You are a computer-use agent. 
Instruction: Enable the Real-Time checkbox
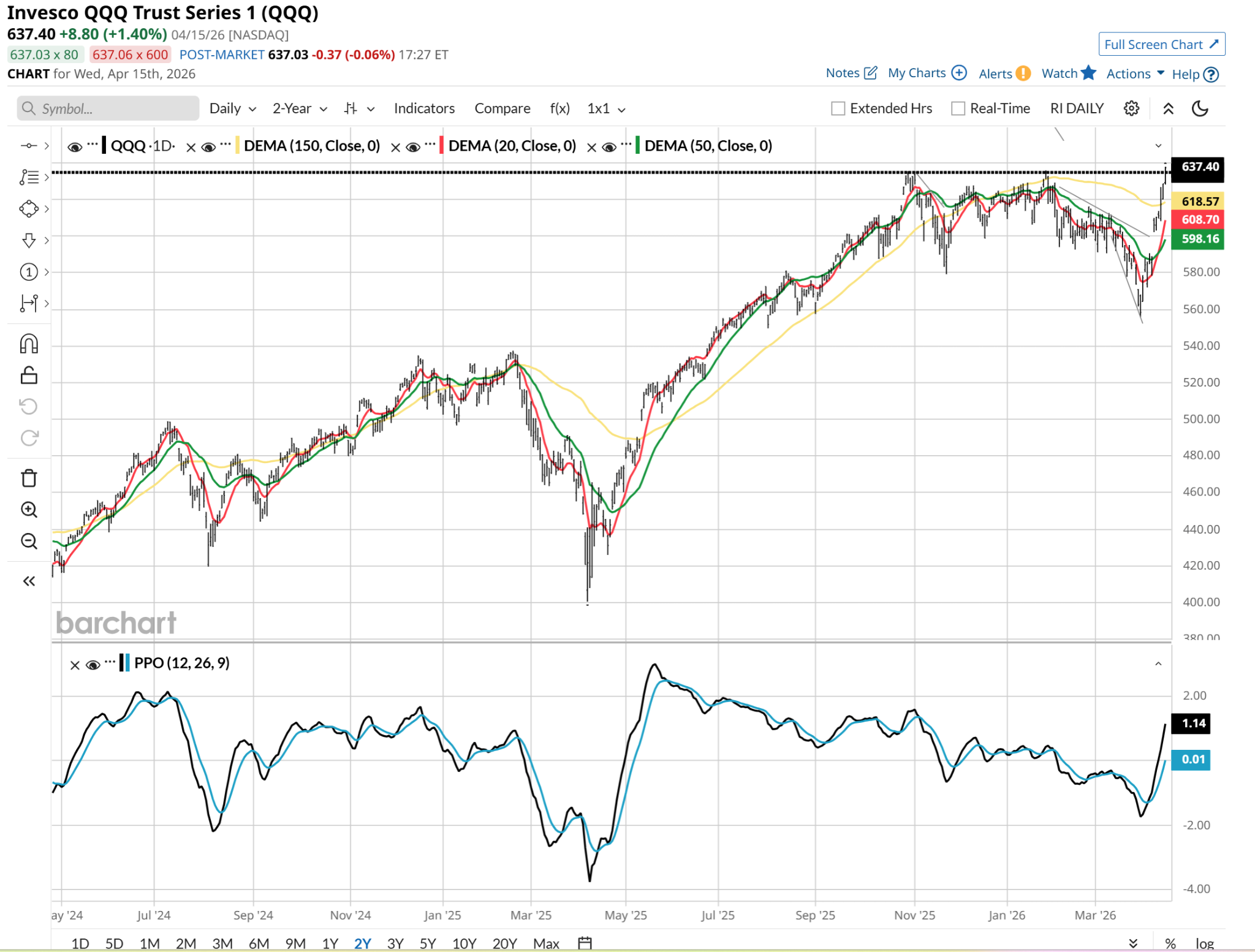point(958,108)
